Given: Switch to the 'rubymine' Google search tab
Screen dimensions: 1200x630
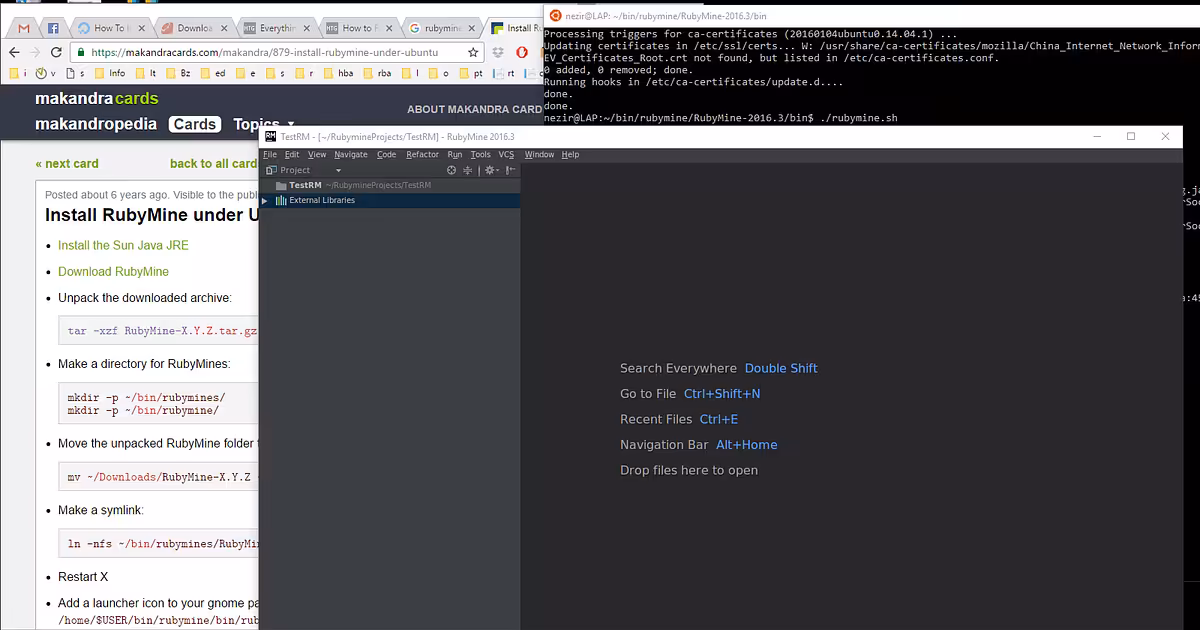Looking at the screenshot, I should point(441,28).
